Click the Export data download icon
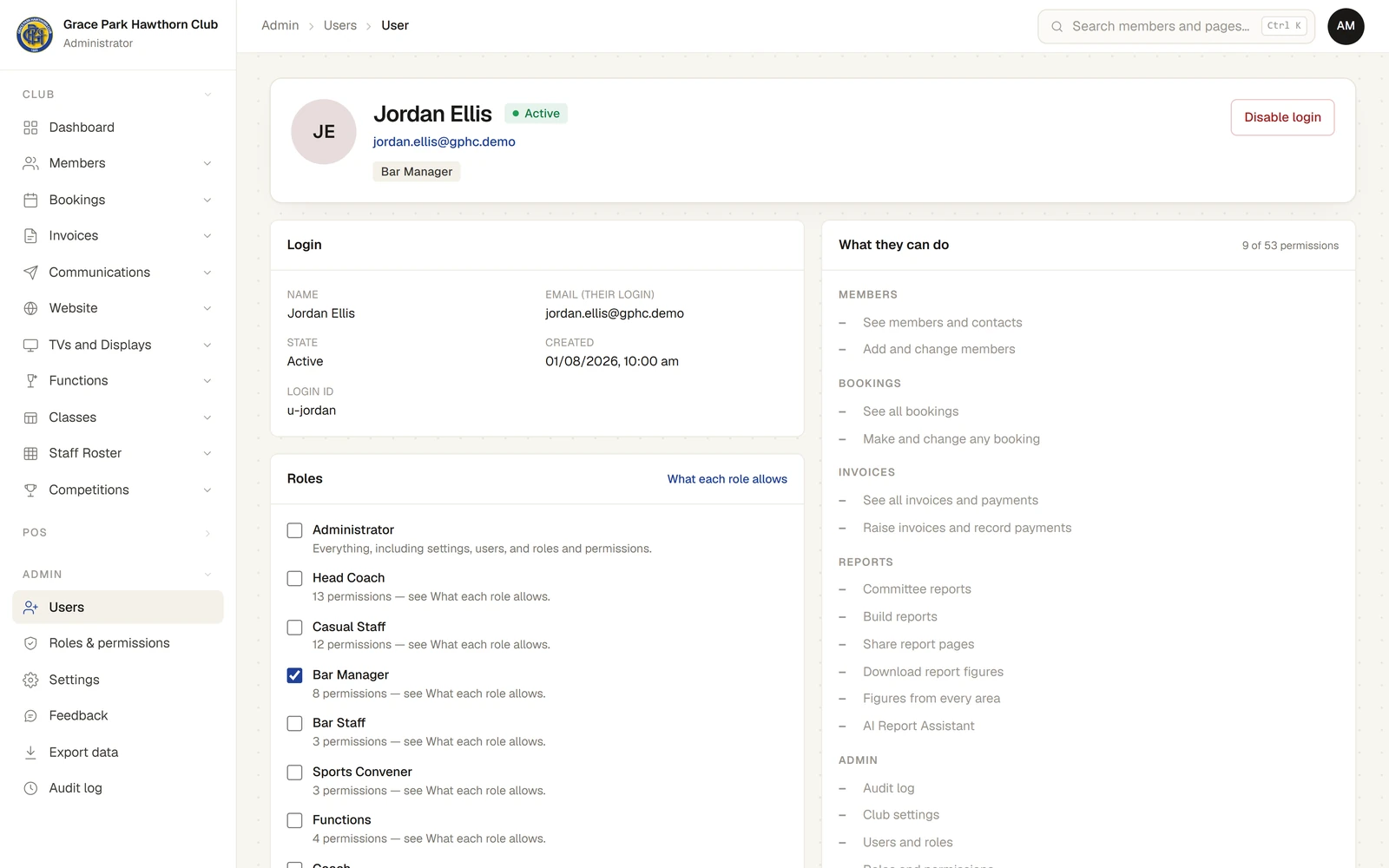Screen dimensions: 1389x868 point(30,753)
